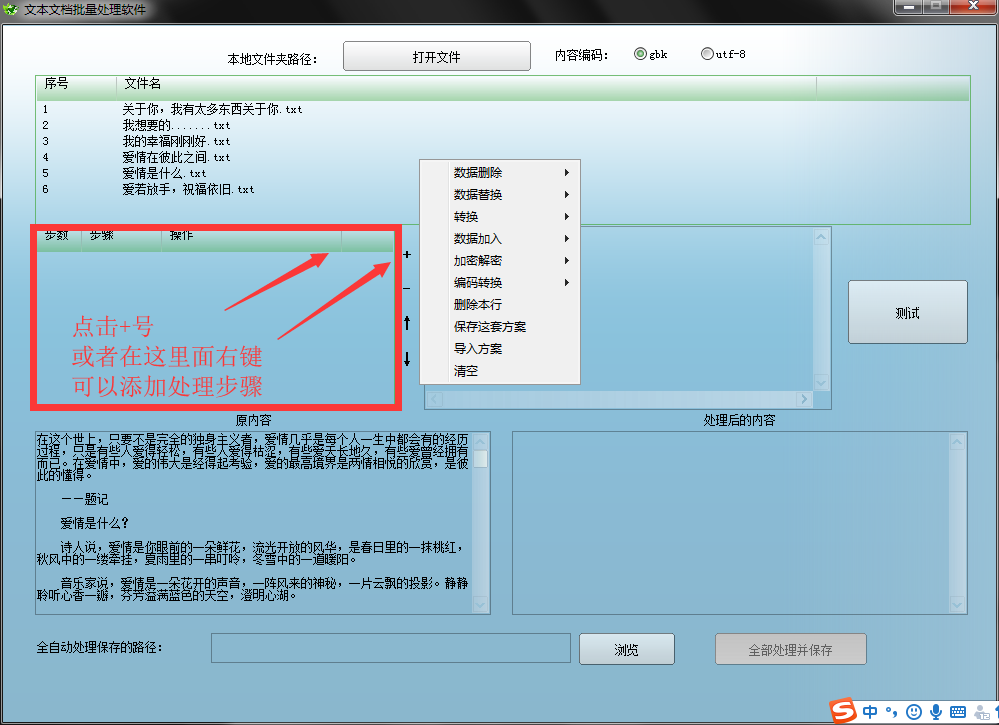The image size is (999, 725).
Task: Click the text '爱情是什么？' in 原内容
Action: point(95,524)
